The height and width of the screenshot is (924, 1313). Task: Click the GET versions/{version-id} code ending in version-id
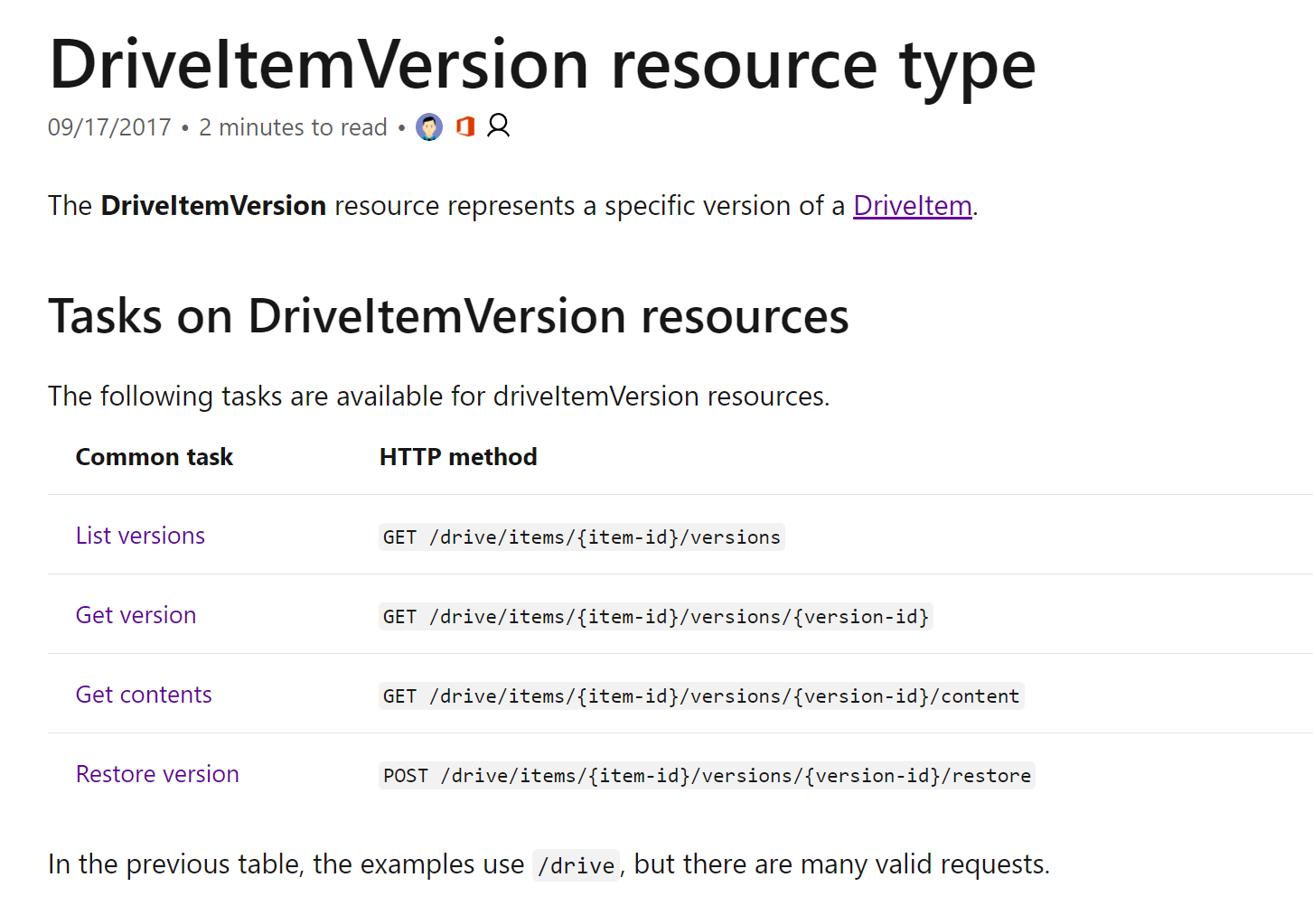pos(656,617)
